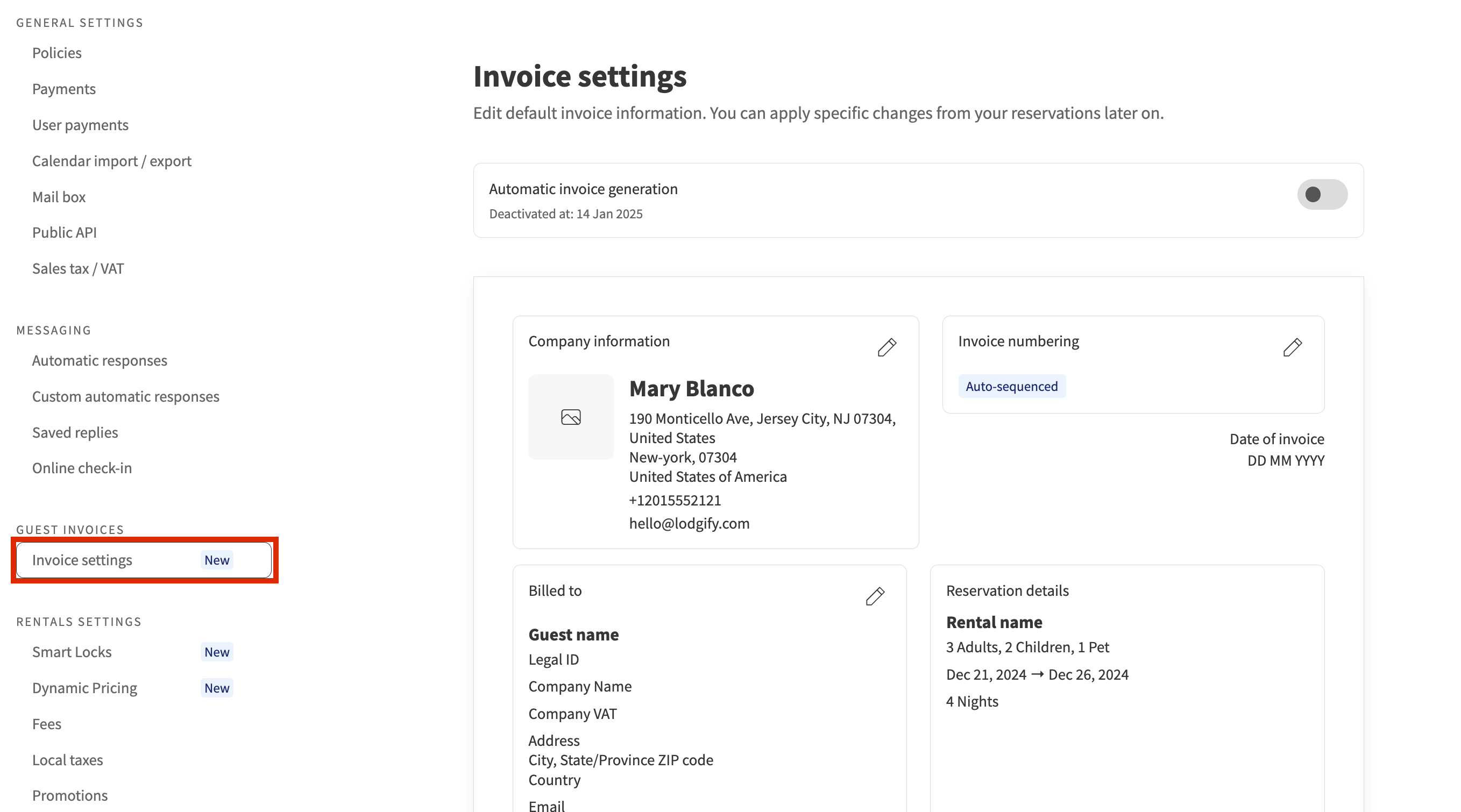This screenshot has width=1461, height=812.
Task: Click the hello@lodgify.com email
Action: click(x=689, y=523)
